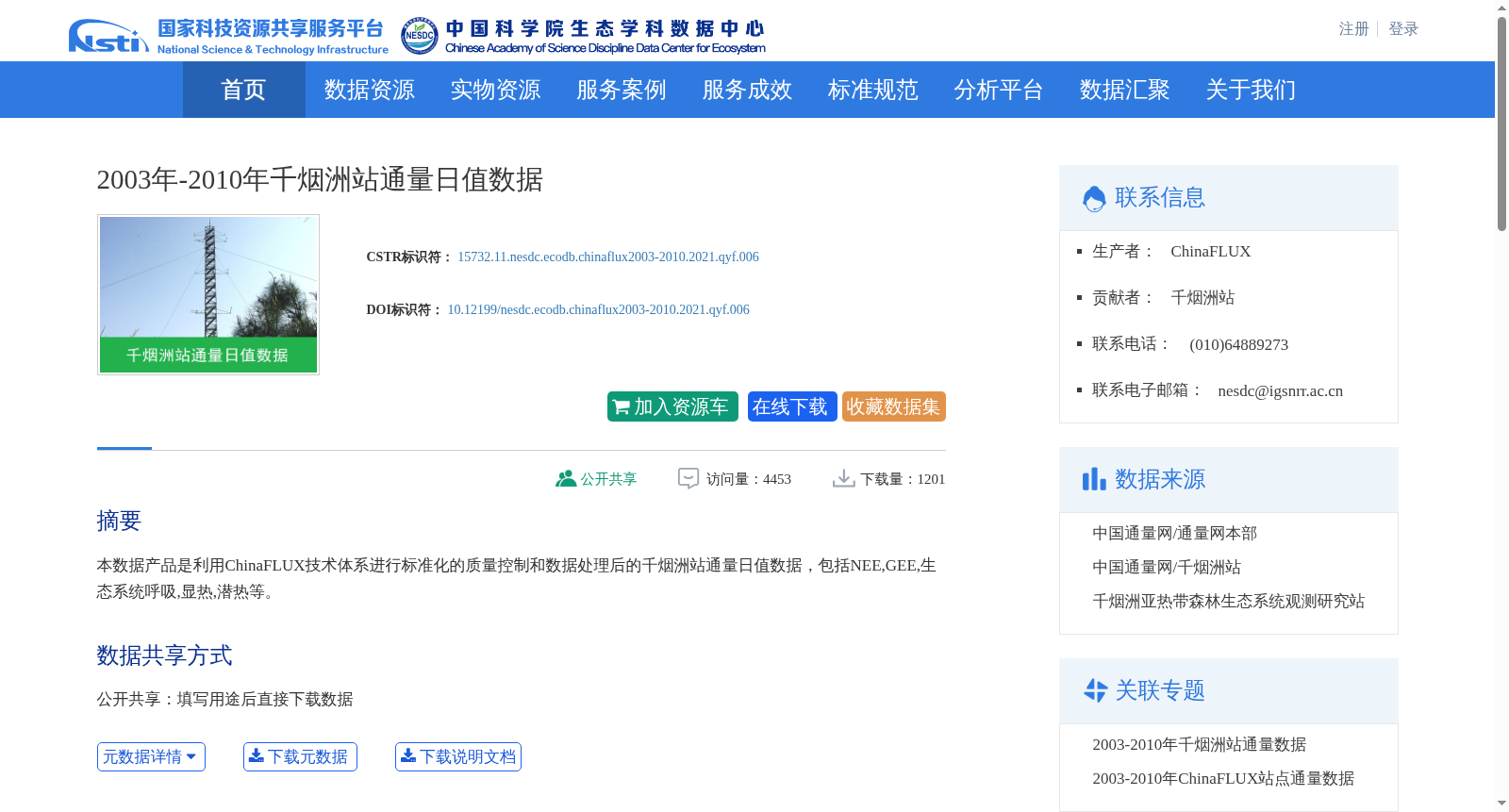Viewport: 1509px width, 812px height.
Task: Open the 首页 navigation tab
Action: pyautogui.click(x=243, y=90)
